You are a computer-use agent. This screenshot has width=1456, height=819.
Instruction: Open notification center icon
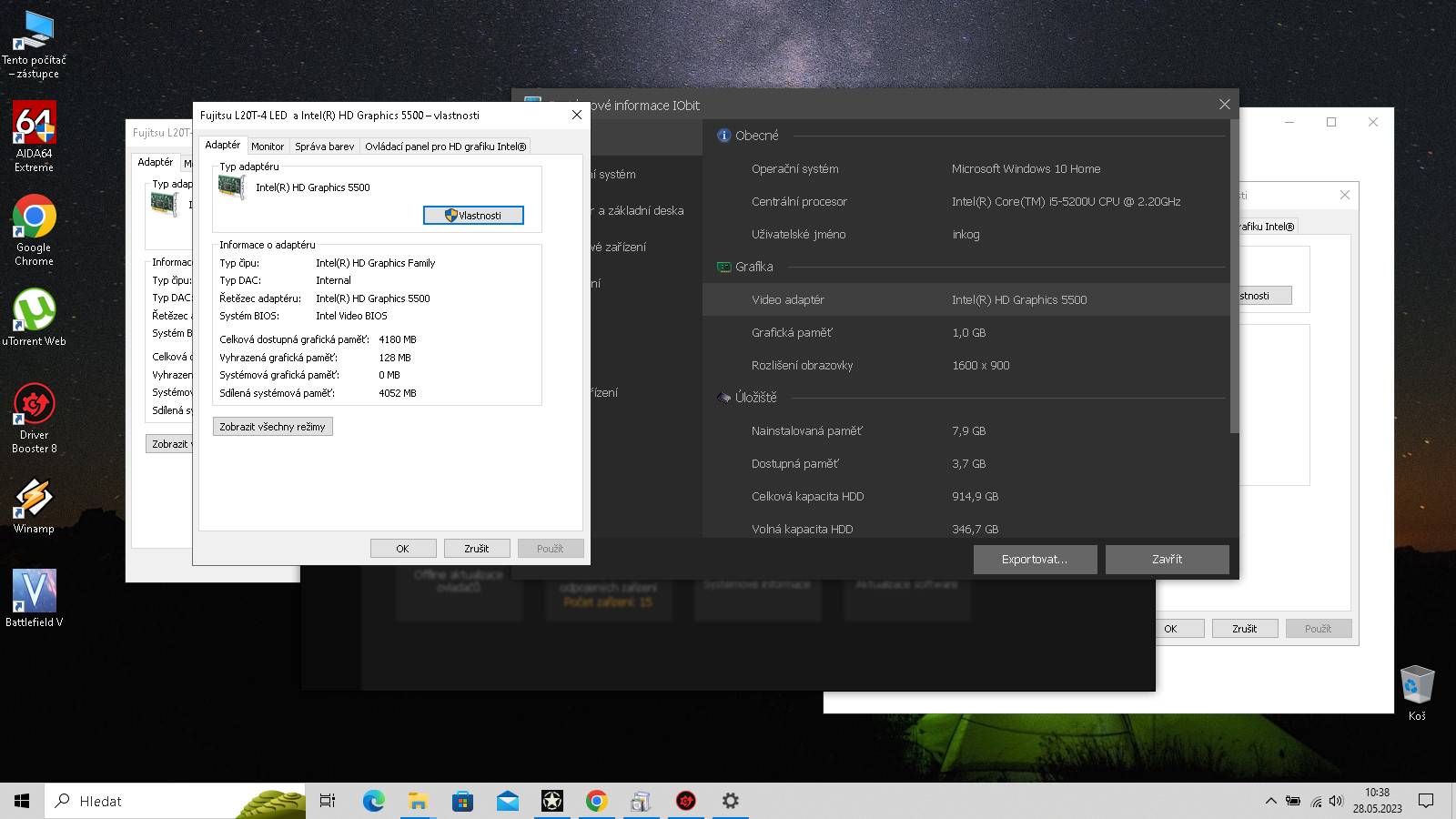1426,801
